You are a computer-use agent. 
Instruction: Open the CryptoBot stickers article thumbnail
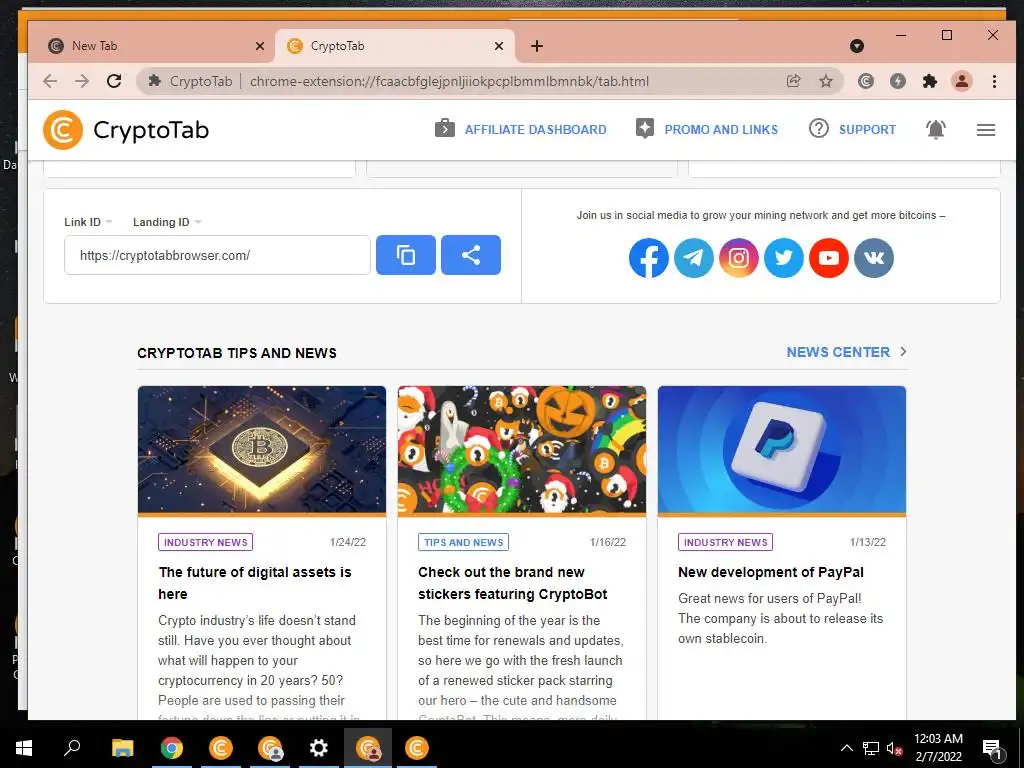click(522, 449)
